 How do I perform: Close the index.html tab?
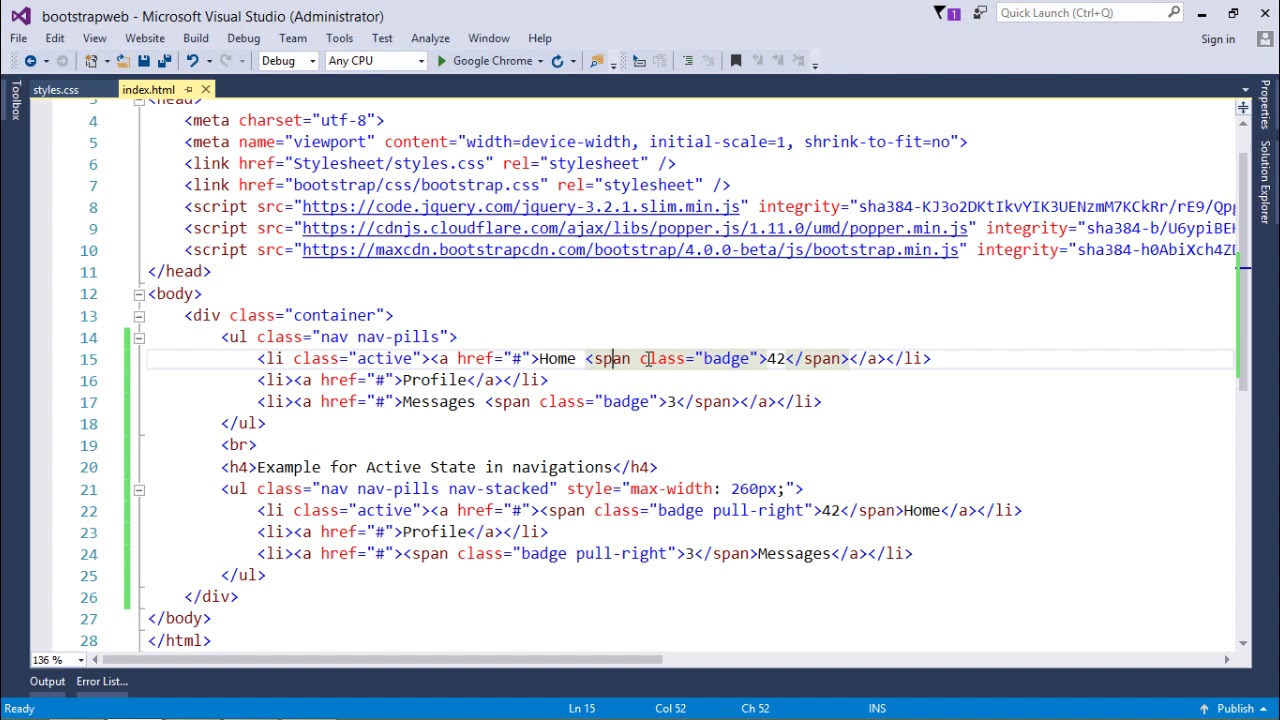(206, 90)
